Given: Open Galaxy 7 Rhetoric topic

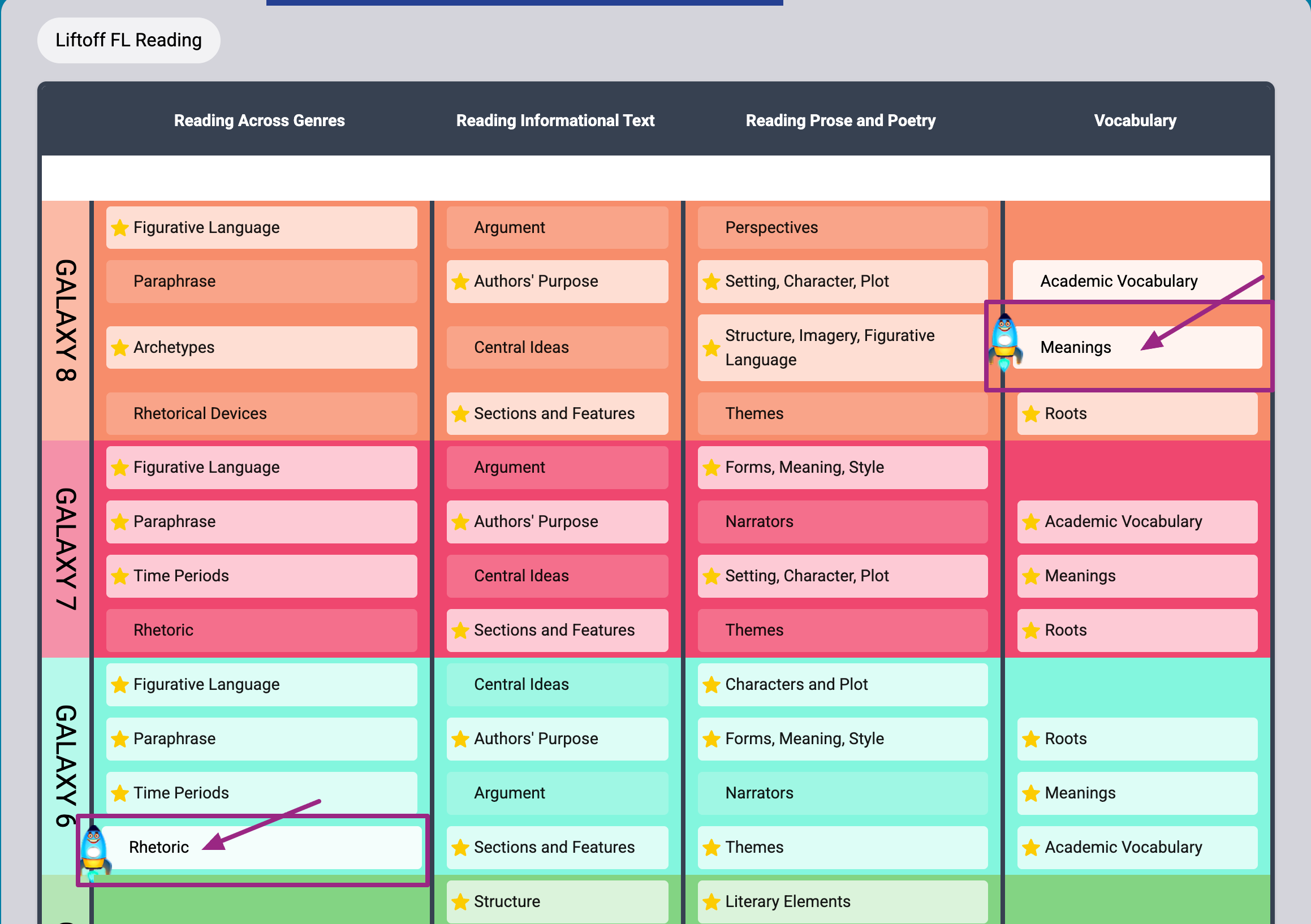Looking at the screenshot, I should (261, 630).
